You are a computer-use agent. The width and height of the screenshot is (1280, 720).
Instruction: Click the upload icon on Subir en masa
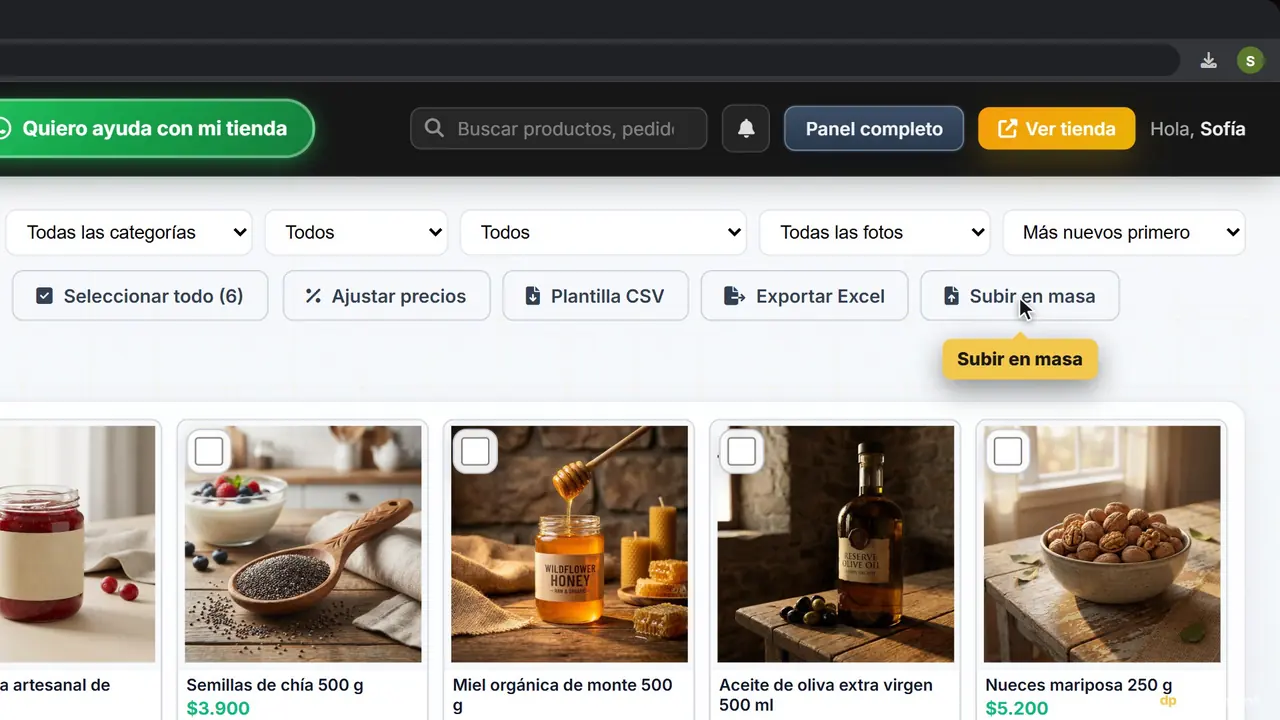click(x=951, y=296)
